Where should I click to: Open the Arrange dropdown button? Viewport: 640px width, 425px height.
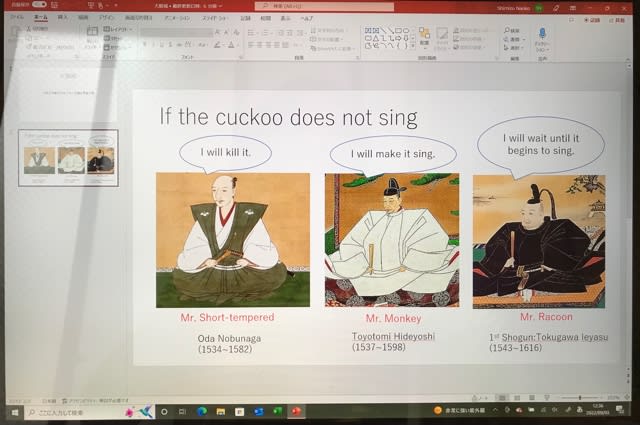point(424,37)
